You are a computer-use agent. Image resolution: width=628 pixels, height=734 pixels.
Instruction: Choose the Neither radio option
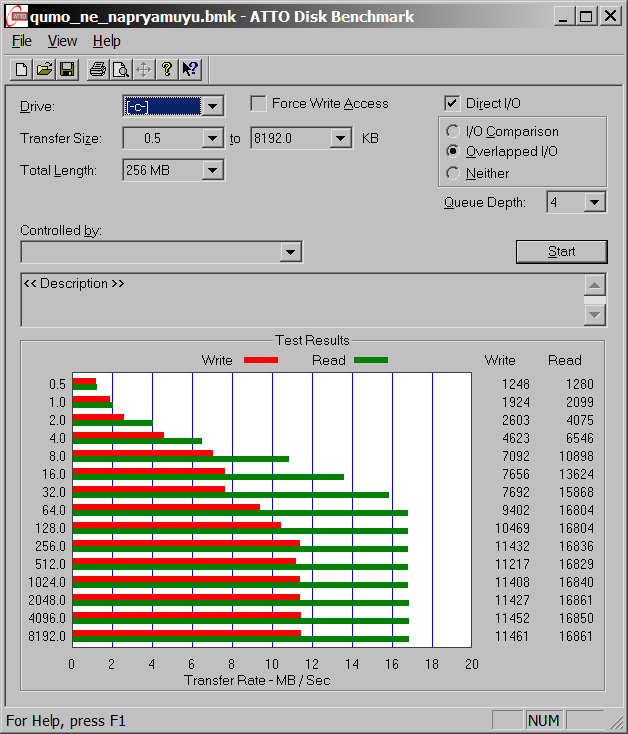[453, 173]
